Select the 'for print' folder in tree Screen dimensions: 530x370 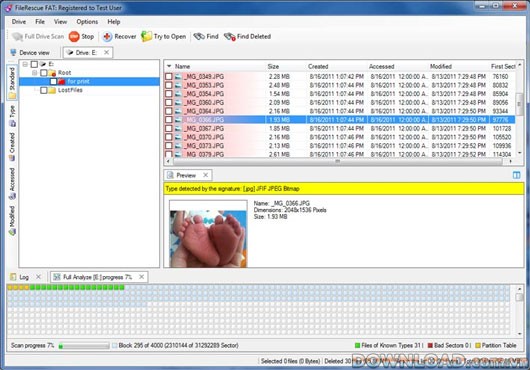tap(78, 81)
